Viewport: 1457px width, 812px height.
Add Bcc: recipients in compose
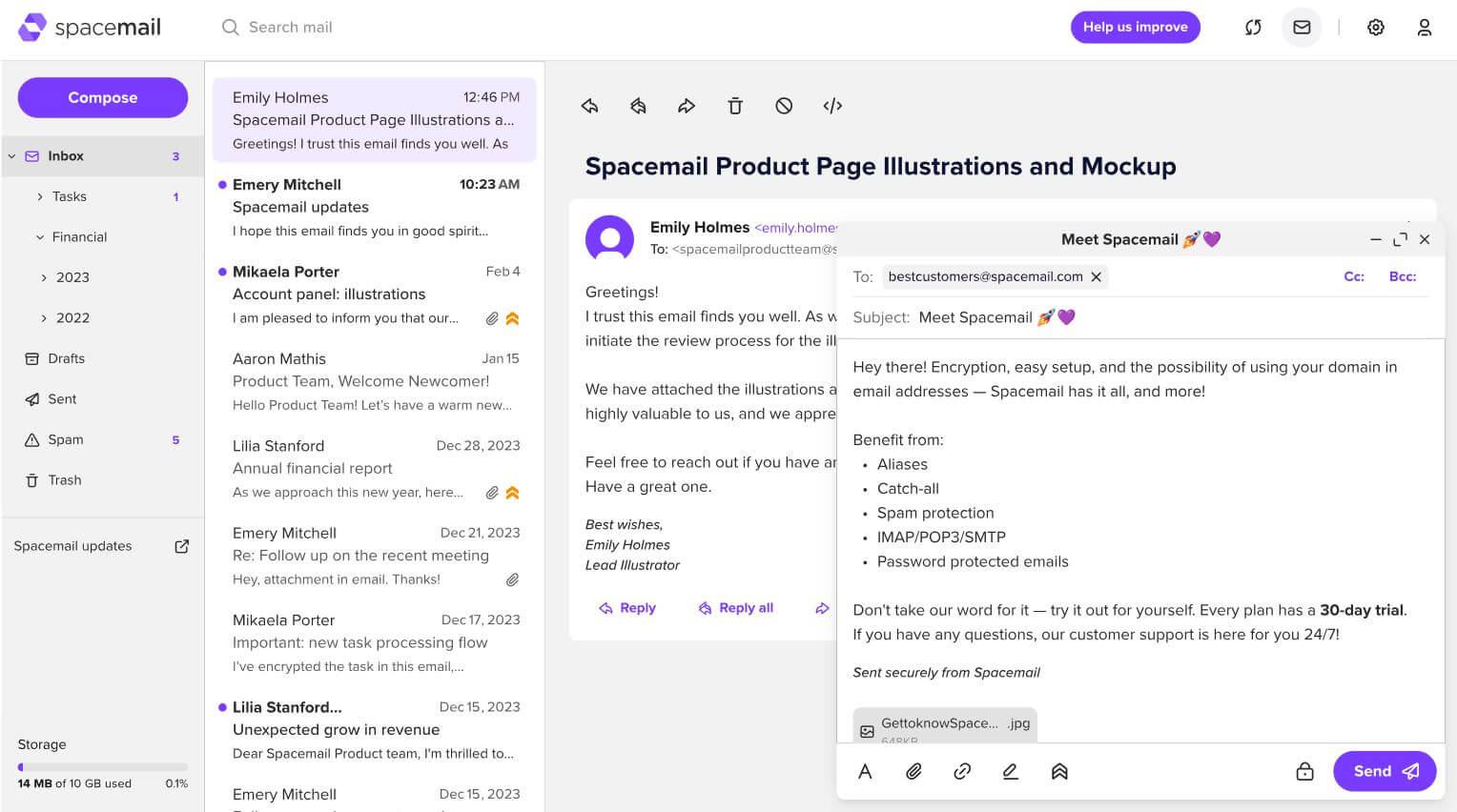(1403, 276)
